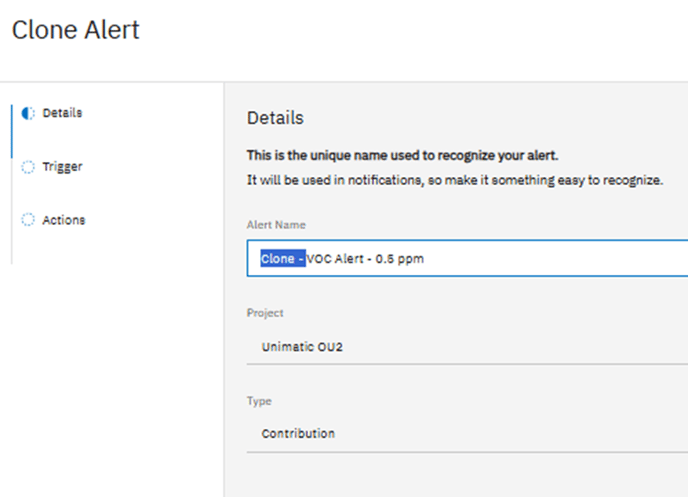The height and width of the screenshot is (497, 688).
Task: Select the Project field Unimatic OU2
Action: coord(299,346)
